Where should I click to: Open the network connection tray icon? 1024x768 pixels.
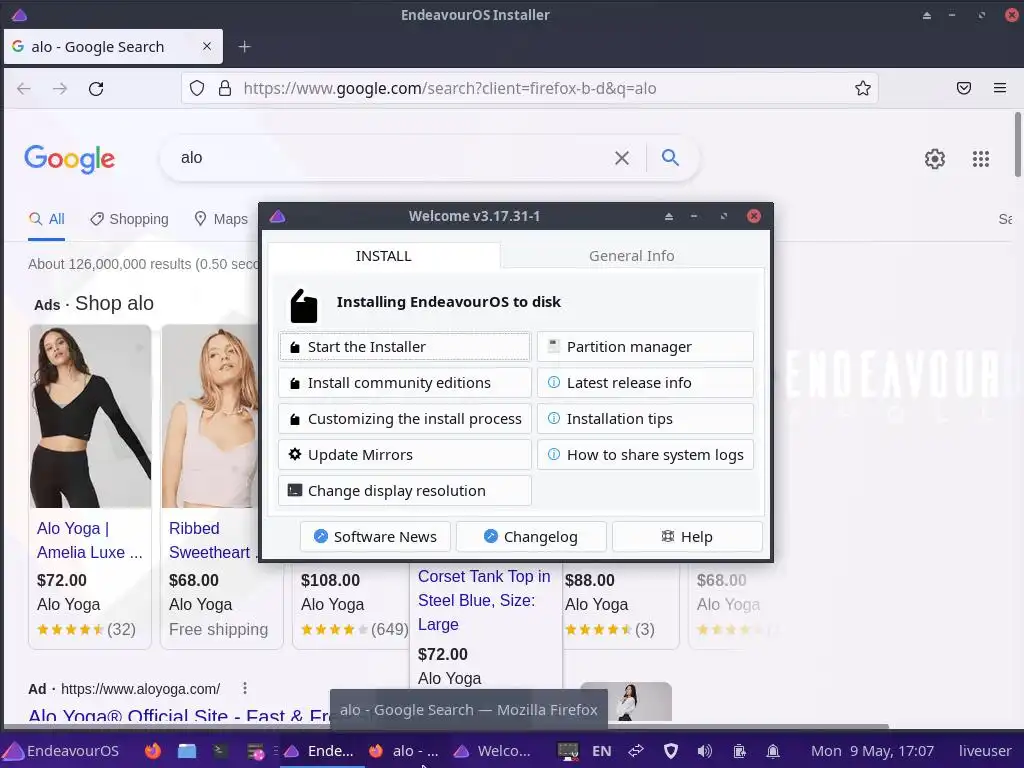click(x=636, y=751)
